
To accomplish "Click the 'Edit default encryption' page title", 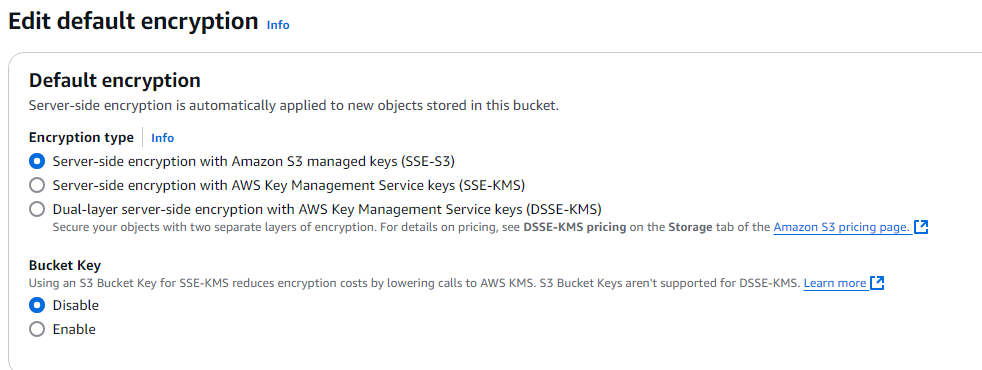I will click(133, 21).
